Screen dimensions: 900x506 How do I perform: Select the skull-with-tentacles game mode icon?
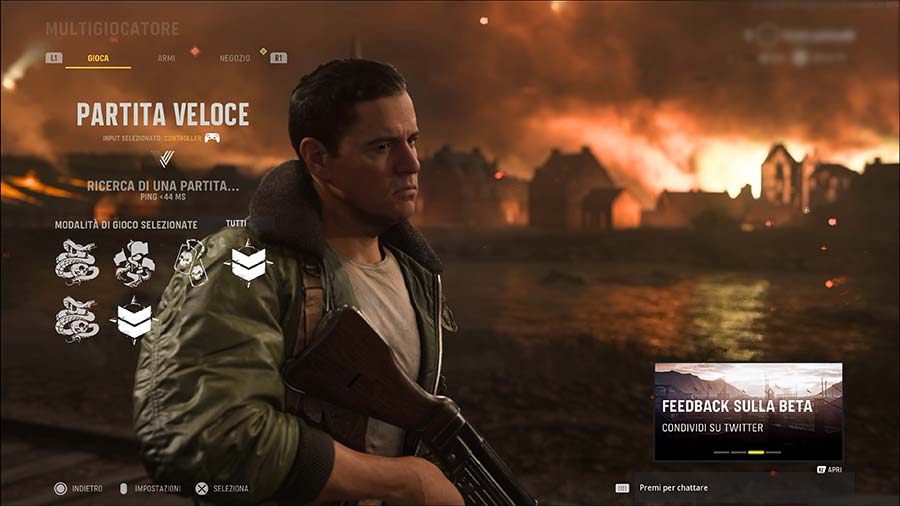tap(134, 264)
